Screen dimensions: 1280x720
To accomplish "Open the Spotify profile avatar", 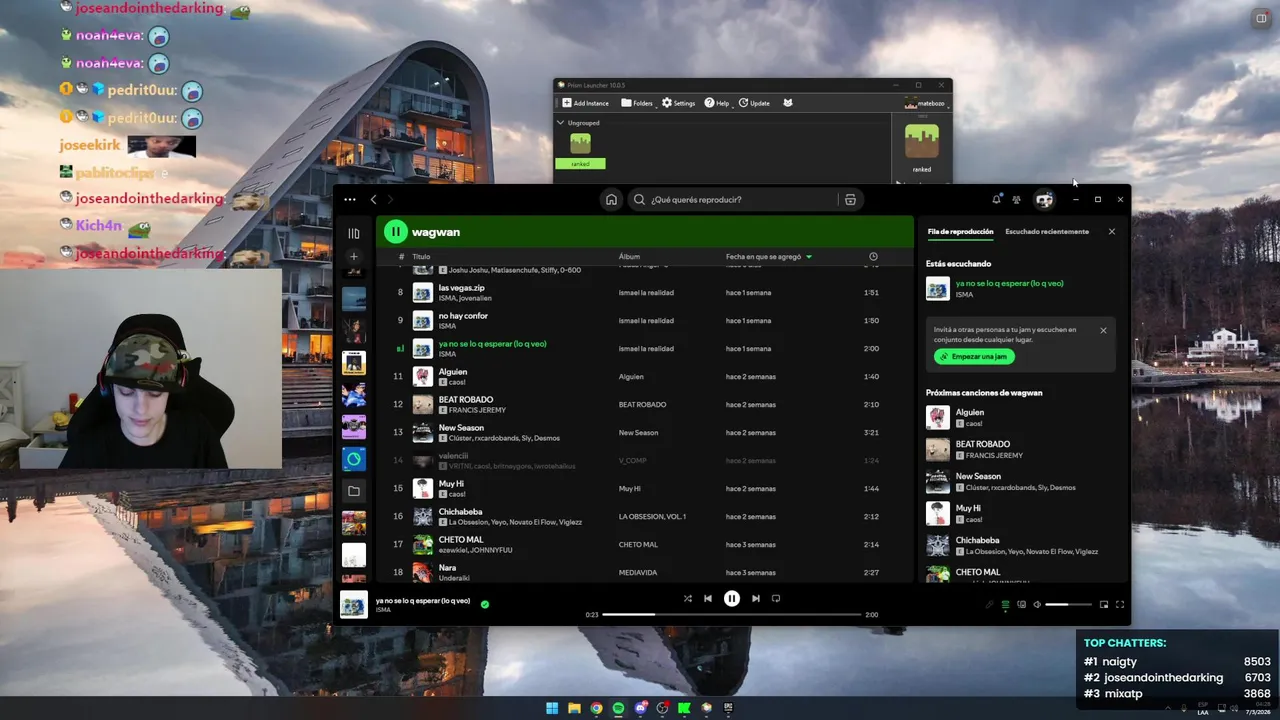I will 1044,199.
